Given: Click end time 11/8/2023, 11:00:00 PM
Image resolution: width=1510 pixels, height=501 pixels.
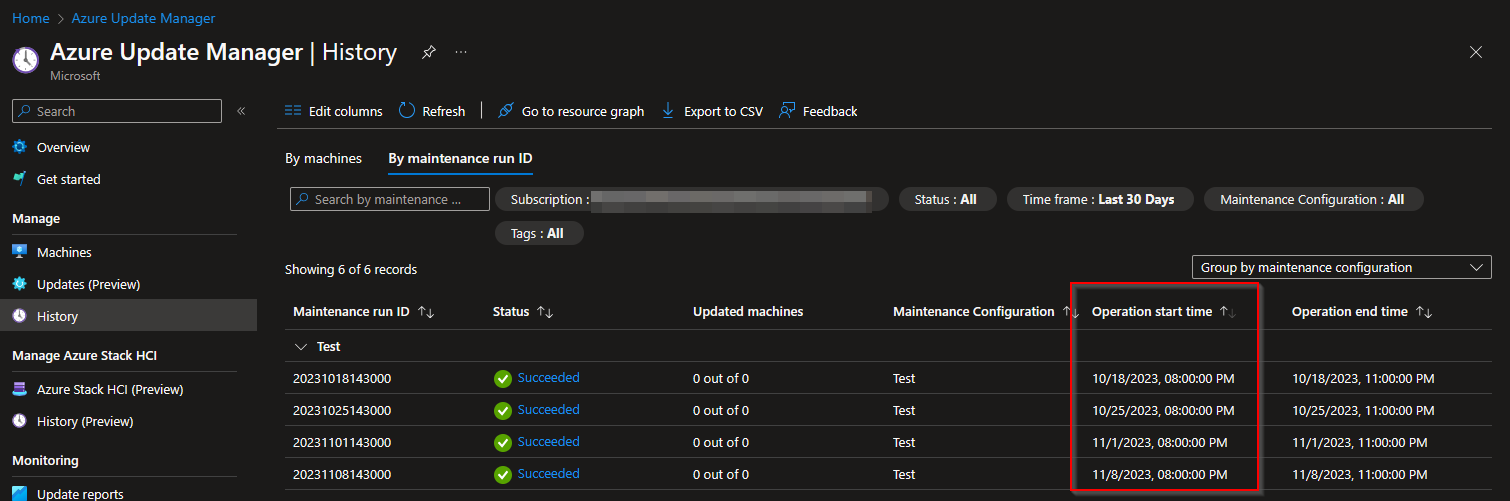Looking at the screenshot, I should [x=1360, y=475].
